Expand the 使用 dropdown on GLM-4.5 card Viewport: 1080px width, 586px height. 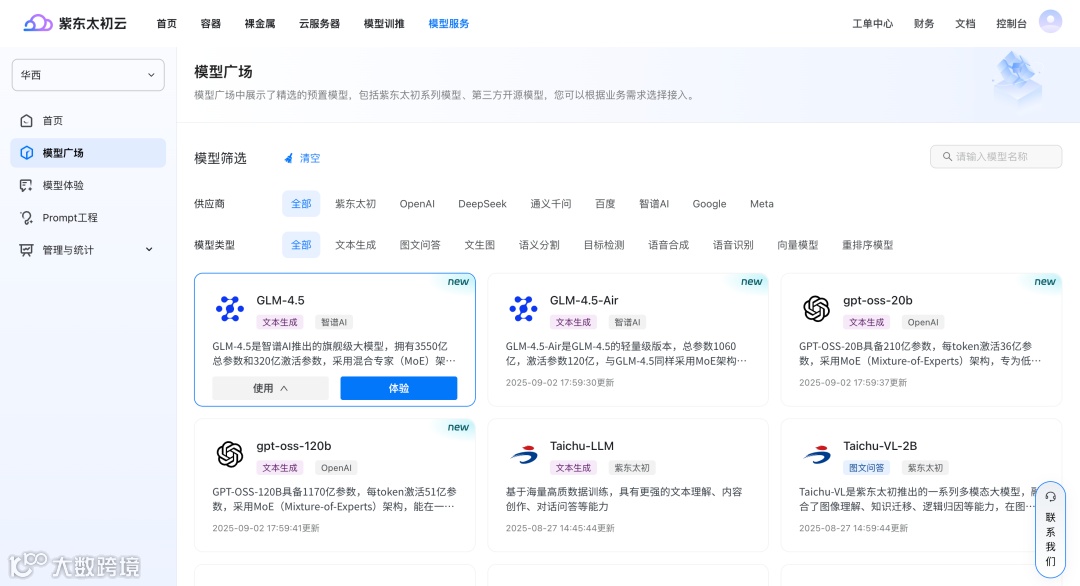(270, 388)
